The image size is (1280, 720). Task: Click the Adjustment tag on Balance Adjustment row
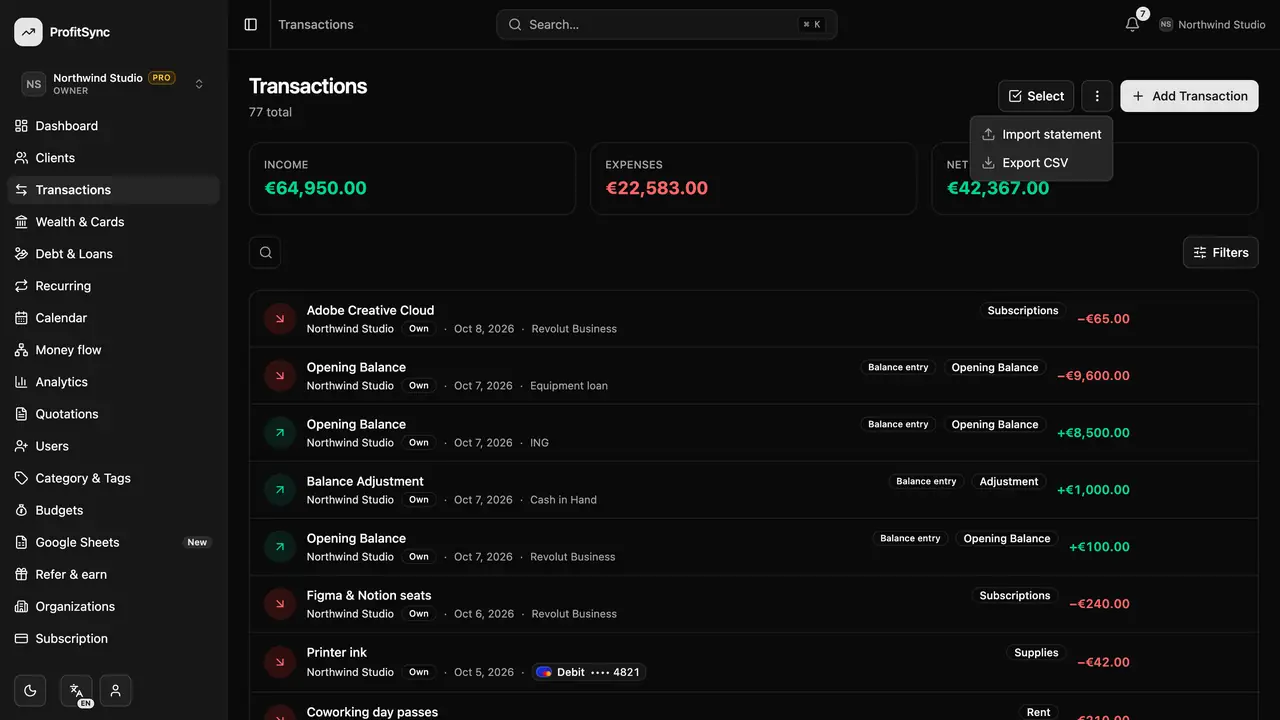pos(1009,482)
